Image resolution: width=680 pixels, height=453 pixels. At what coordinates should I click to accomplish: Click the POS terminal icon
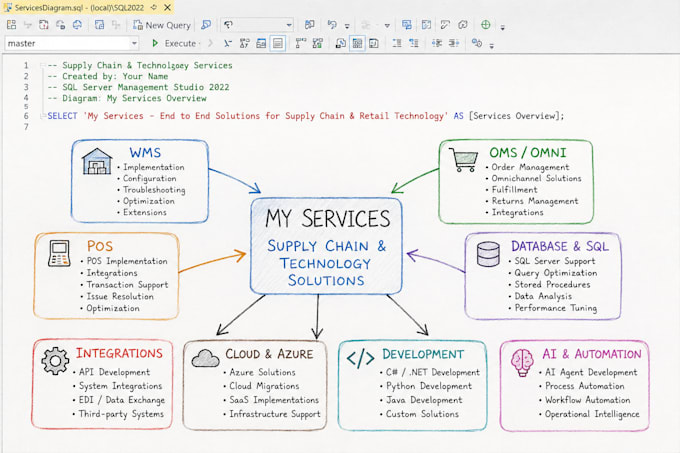click(59, 254)
